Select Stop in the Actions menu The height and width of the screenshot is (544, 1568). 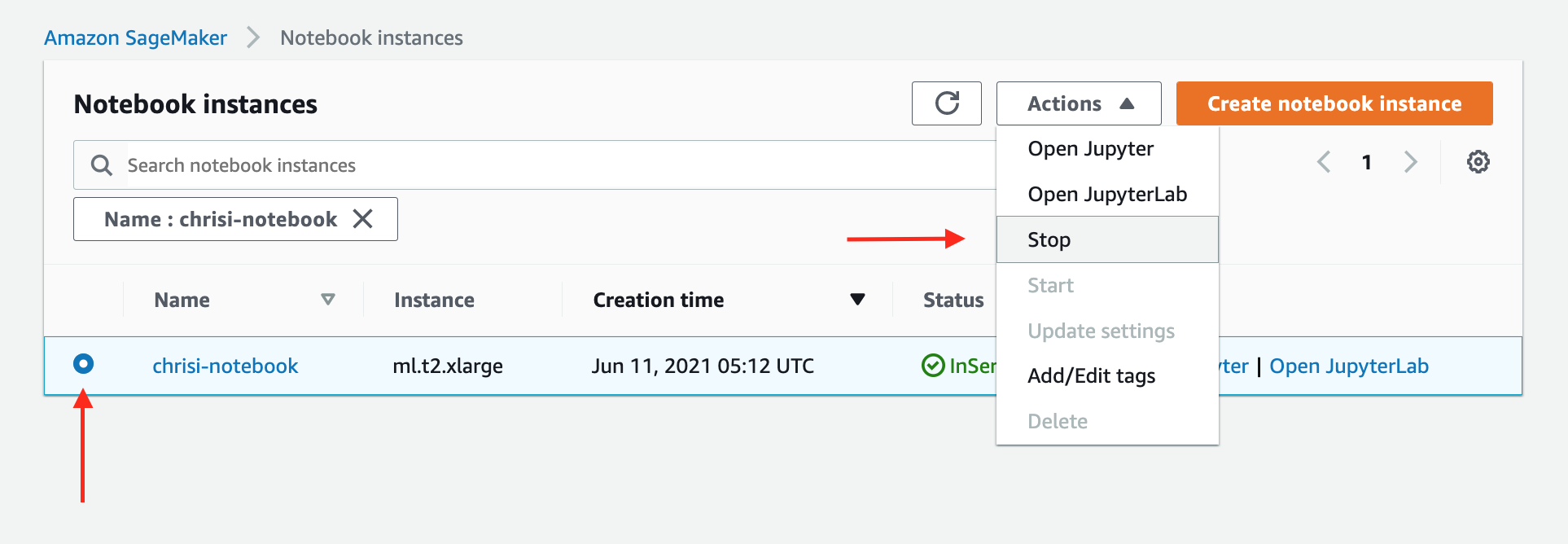[x=1107, y=239]
